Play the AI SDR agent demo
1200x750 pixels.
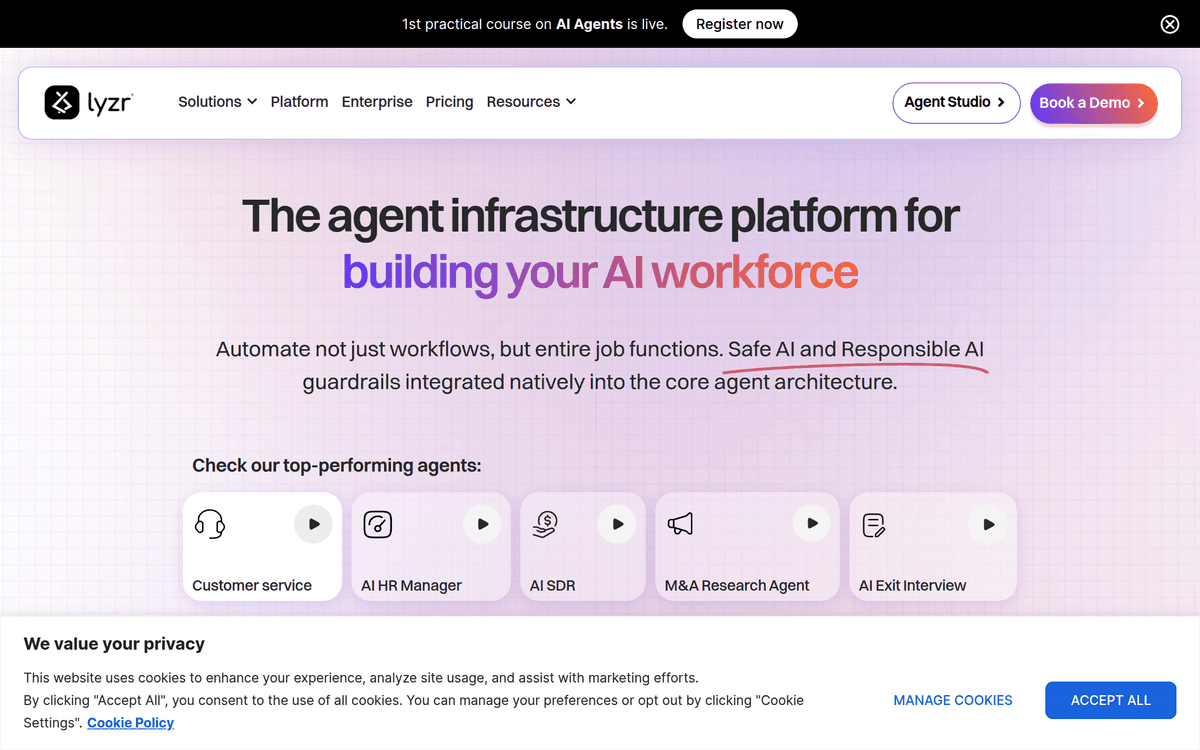coord(617,524)
